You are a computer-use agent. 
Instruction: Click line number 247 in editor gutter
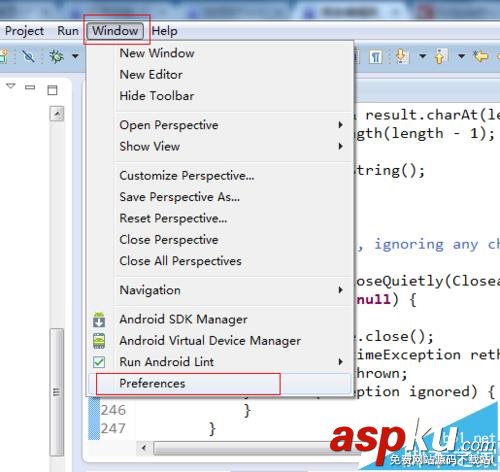tap(113, 428)
